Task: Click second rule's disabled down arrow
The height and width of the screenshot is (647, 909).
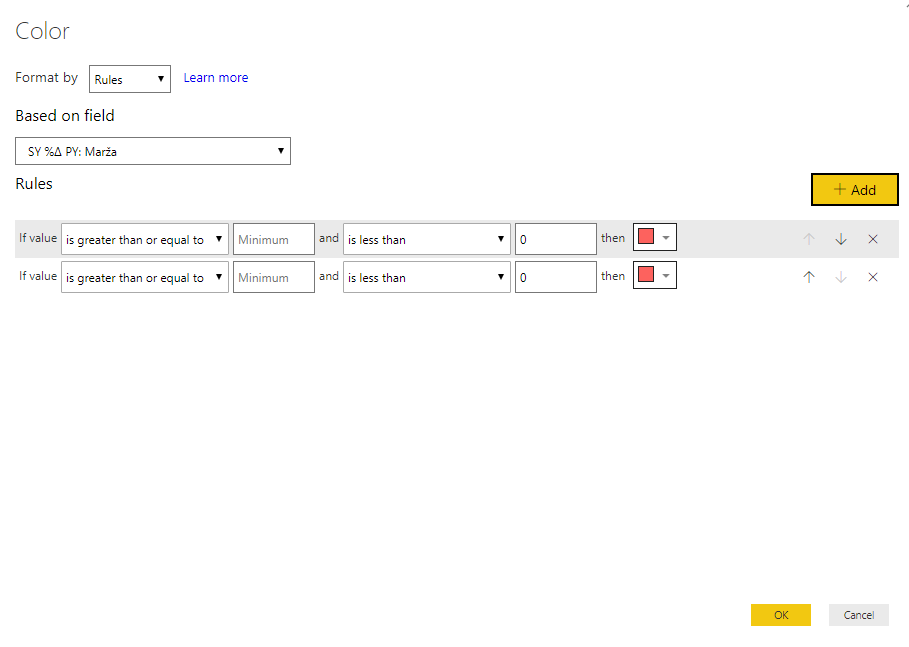Action: pos(841,277)
